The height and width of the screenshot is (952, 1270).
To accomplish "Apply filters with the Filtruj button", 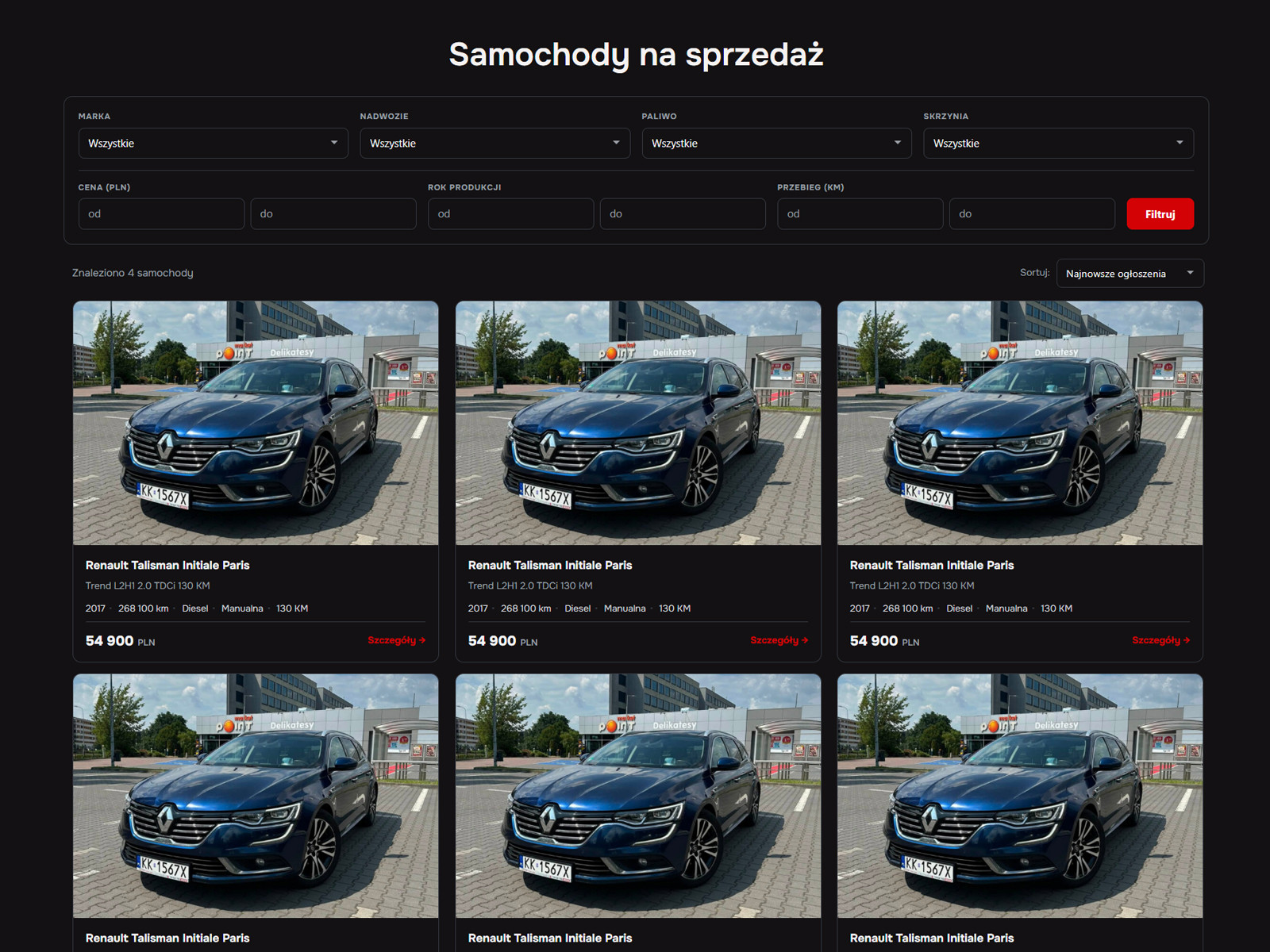I will 1160,214.
